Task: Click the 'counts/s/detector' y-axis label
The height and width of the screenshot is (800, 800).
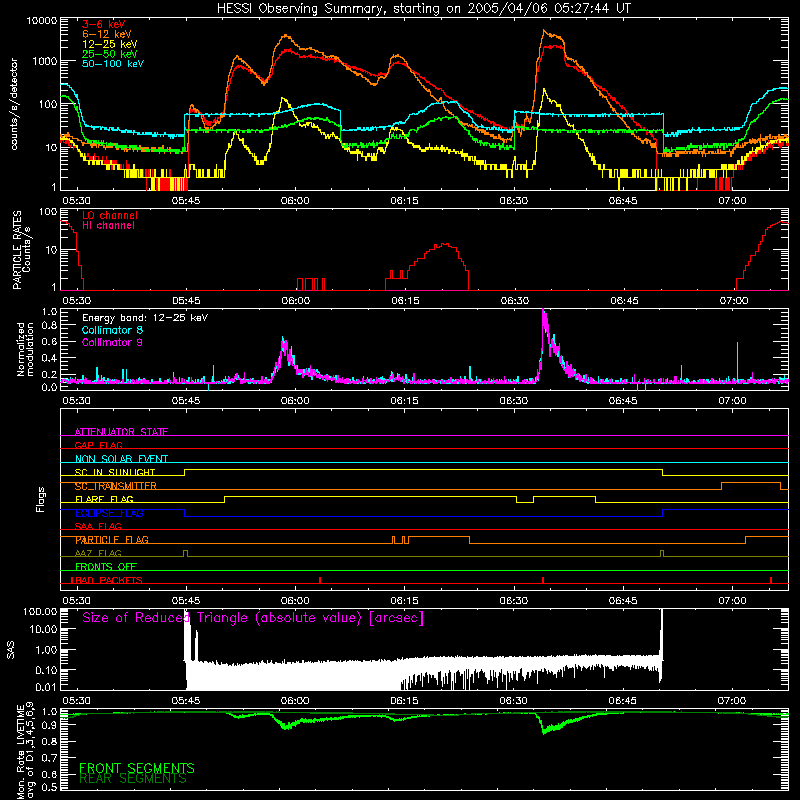Action: coord(14,104)
